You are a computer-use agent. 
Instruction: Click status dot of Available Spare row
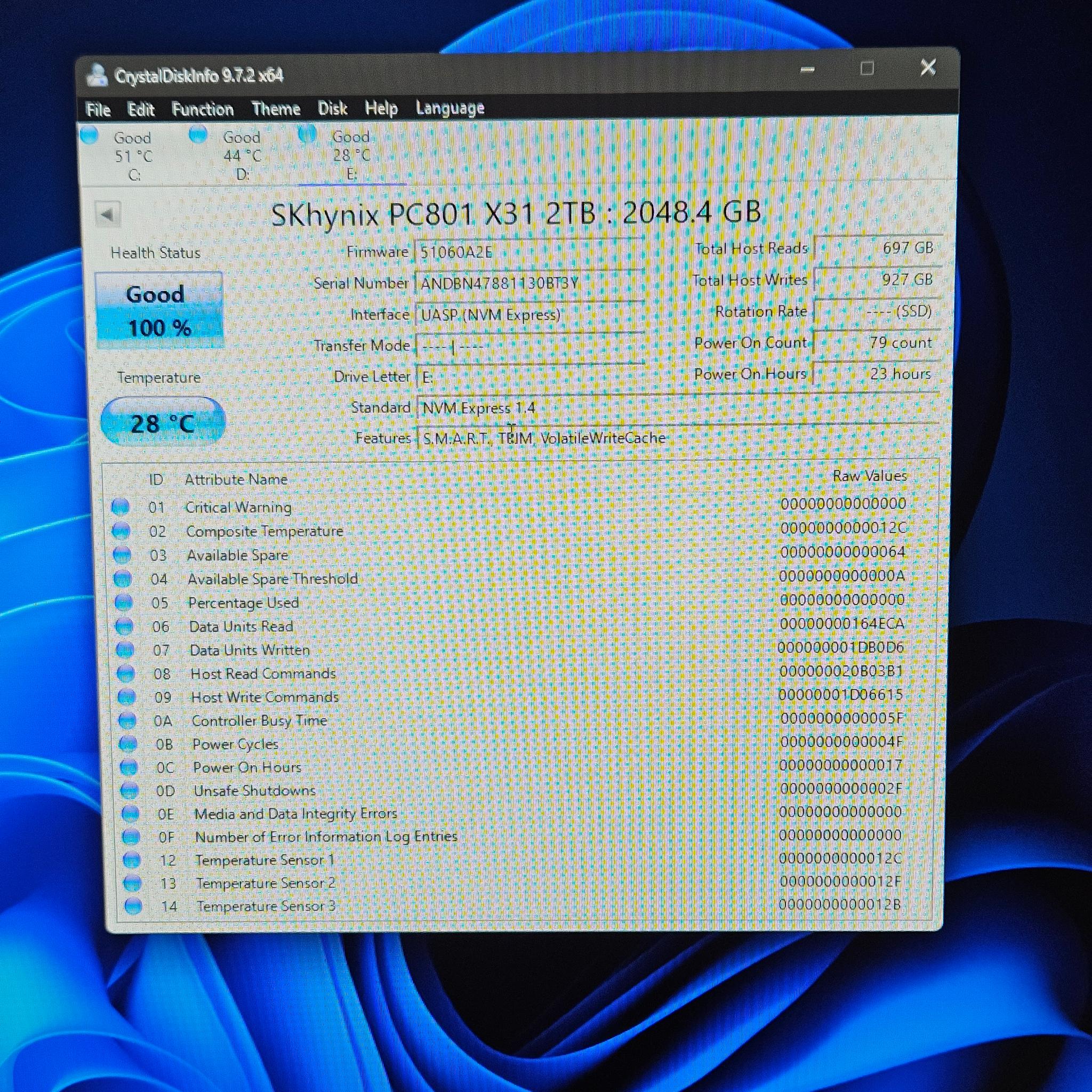(122, 555)
